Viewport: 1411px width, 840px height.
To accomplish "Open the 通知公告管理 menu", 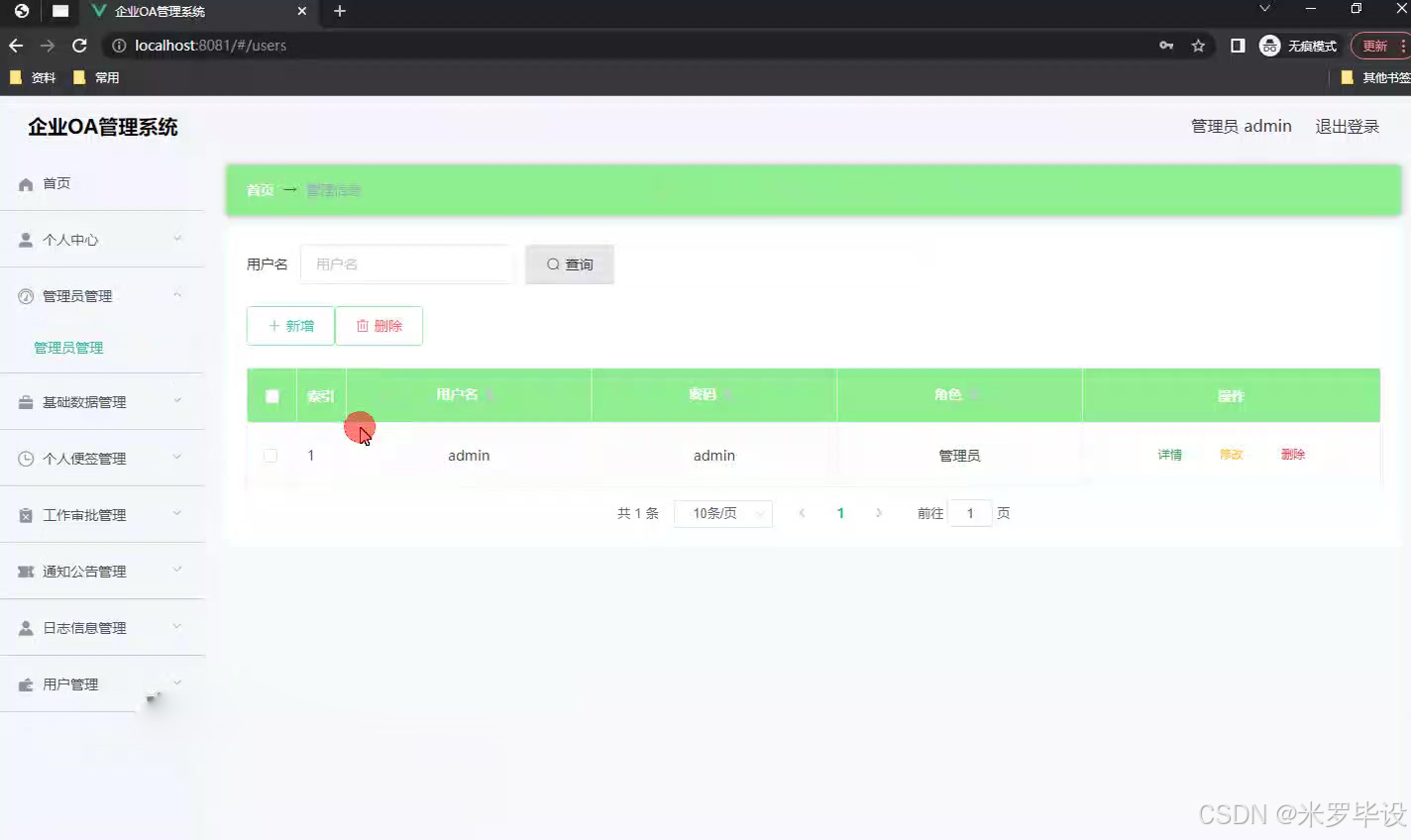I will 102,572.
